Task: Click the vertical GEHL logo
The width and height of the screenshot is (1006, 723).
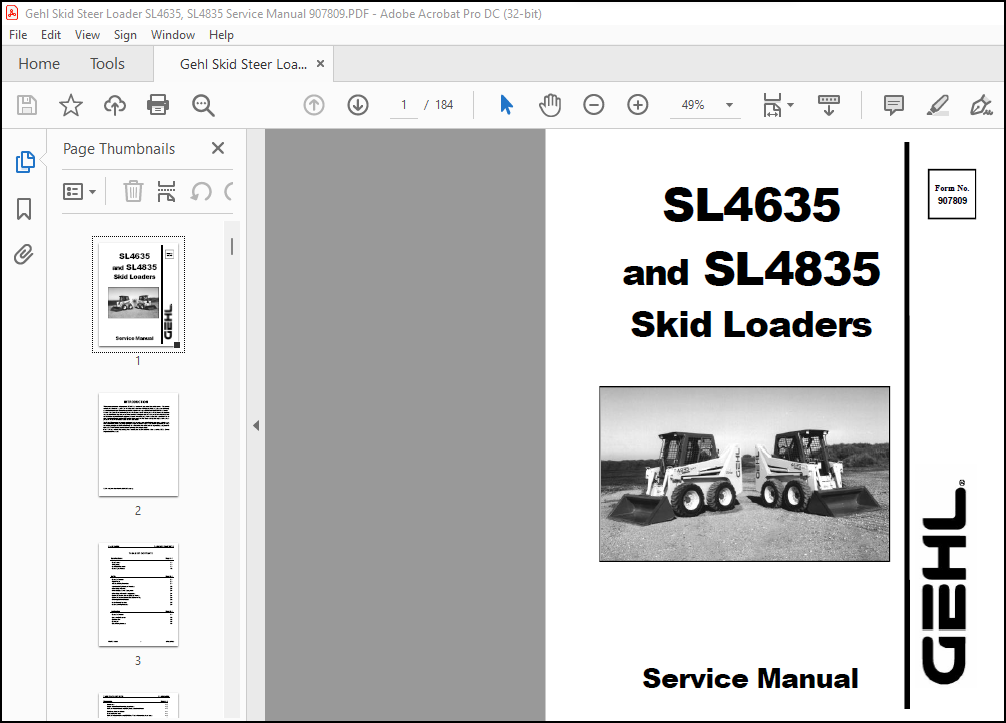Action: (x=944, y=584)
